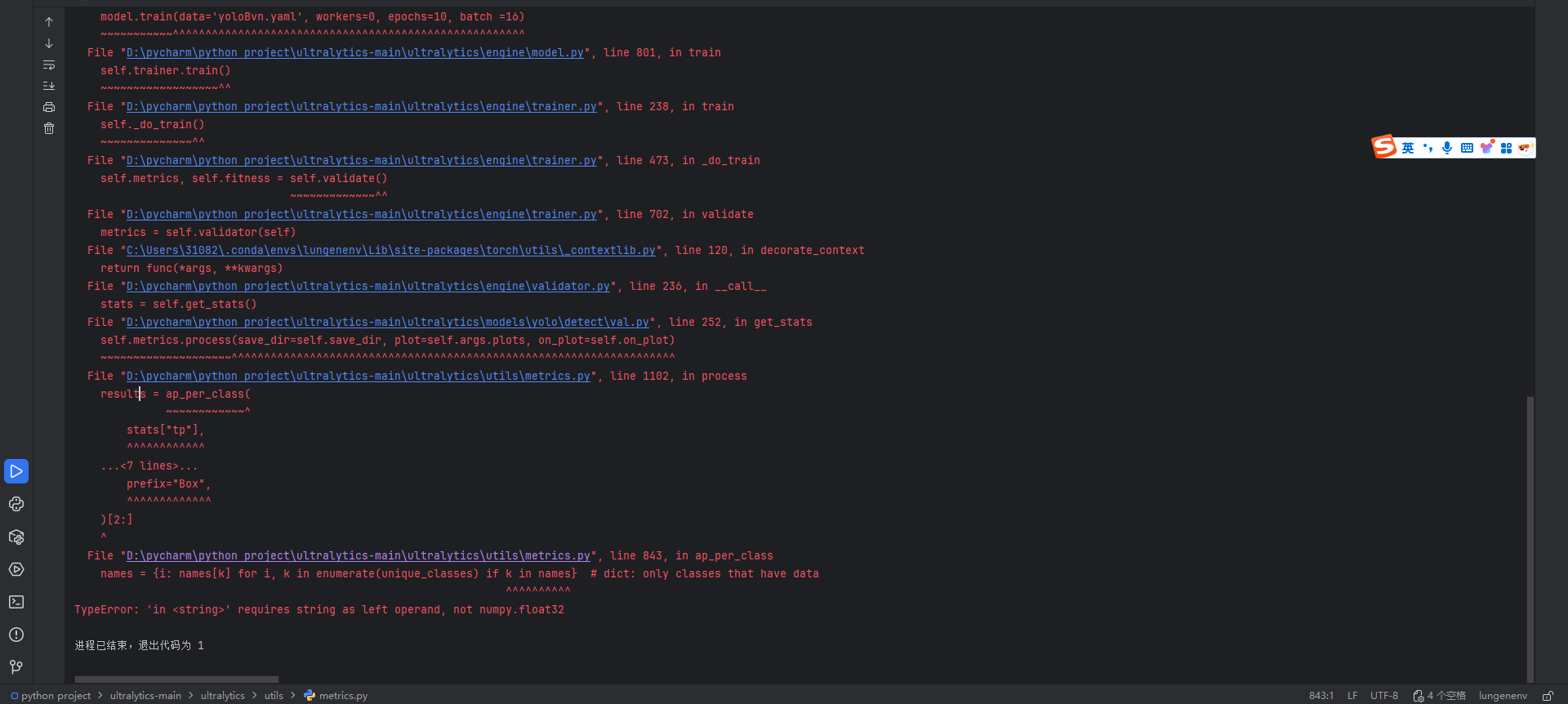Jump up the stack trace with up arrow

49,22
